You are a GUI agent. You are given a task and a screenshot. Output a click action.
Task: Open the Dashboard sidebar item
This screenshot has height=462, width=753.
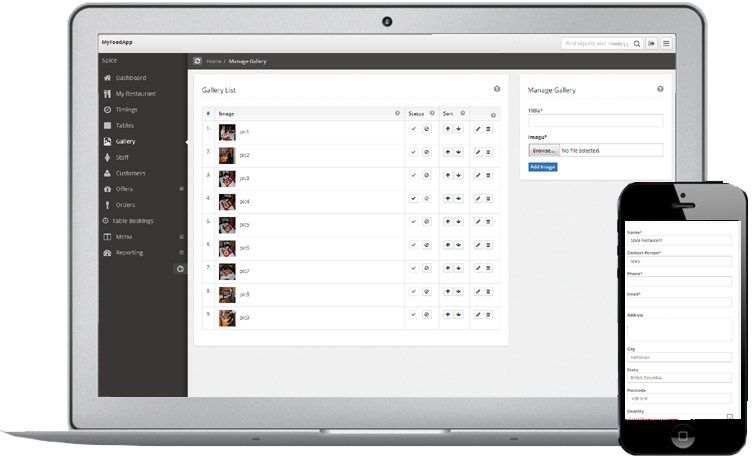click(130, 78)
